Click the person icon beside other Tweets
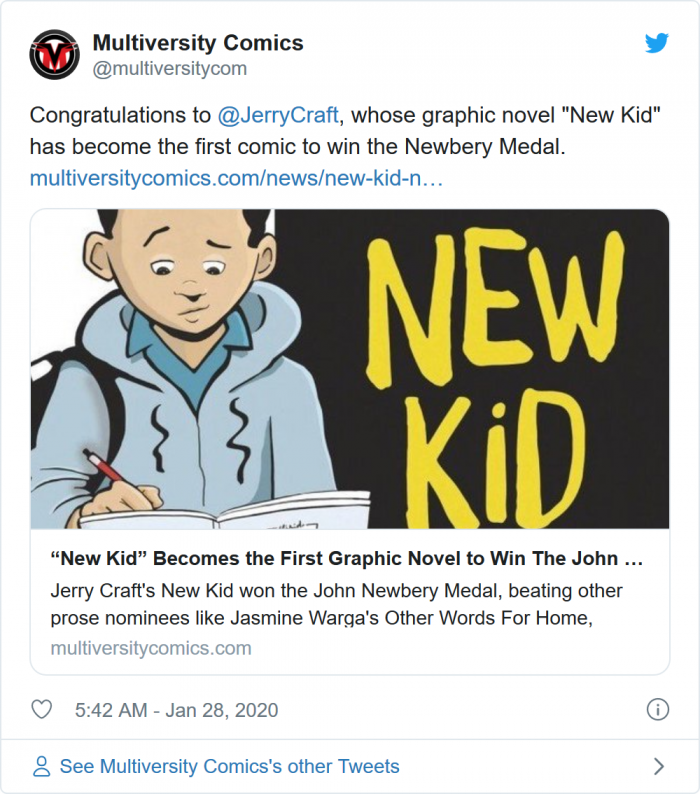This screenshot has height=794, width=700. [x=42, y=767]
